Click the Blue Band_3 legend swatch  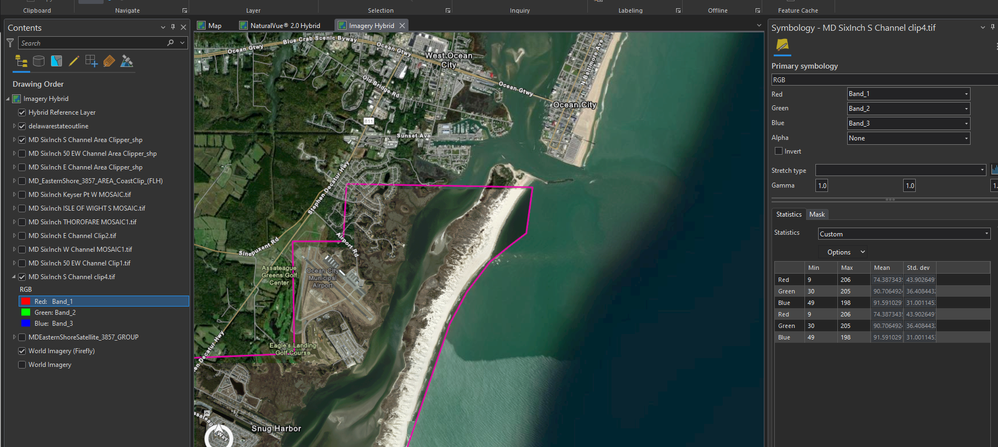click(25, 323)
